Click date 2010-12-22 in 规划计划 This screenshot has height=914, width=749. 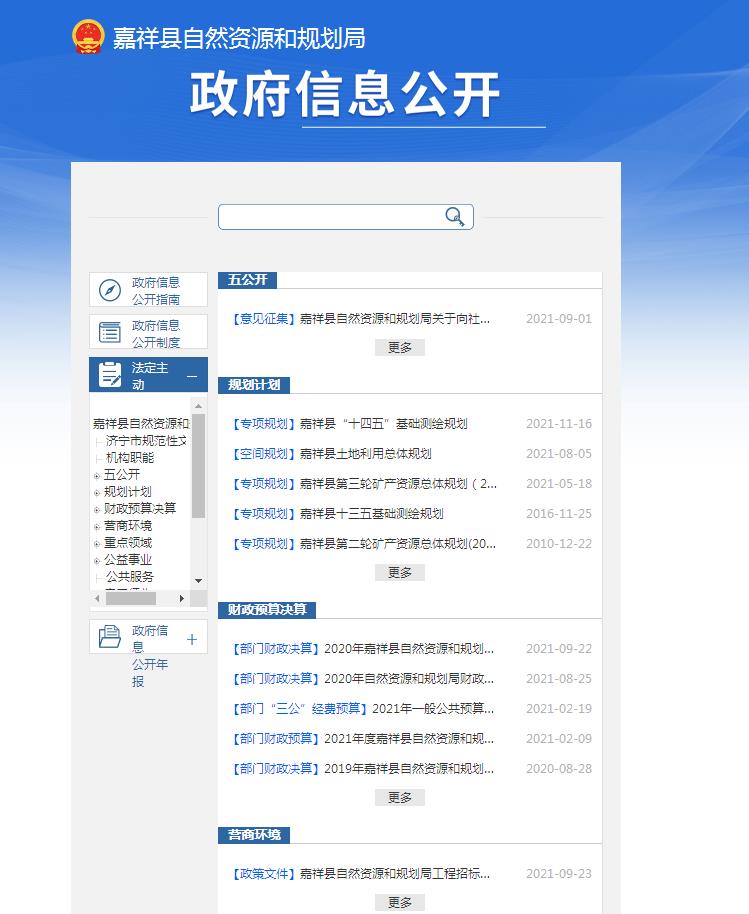(559, 544)
